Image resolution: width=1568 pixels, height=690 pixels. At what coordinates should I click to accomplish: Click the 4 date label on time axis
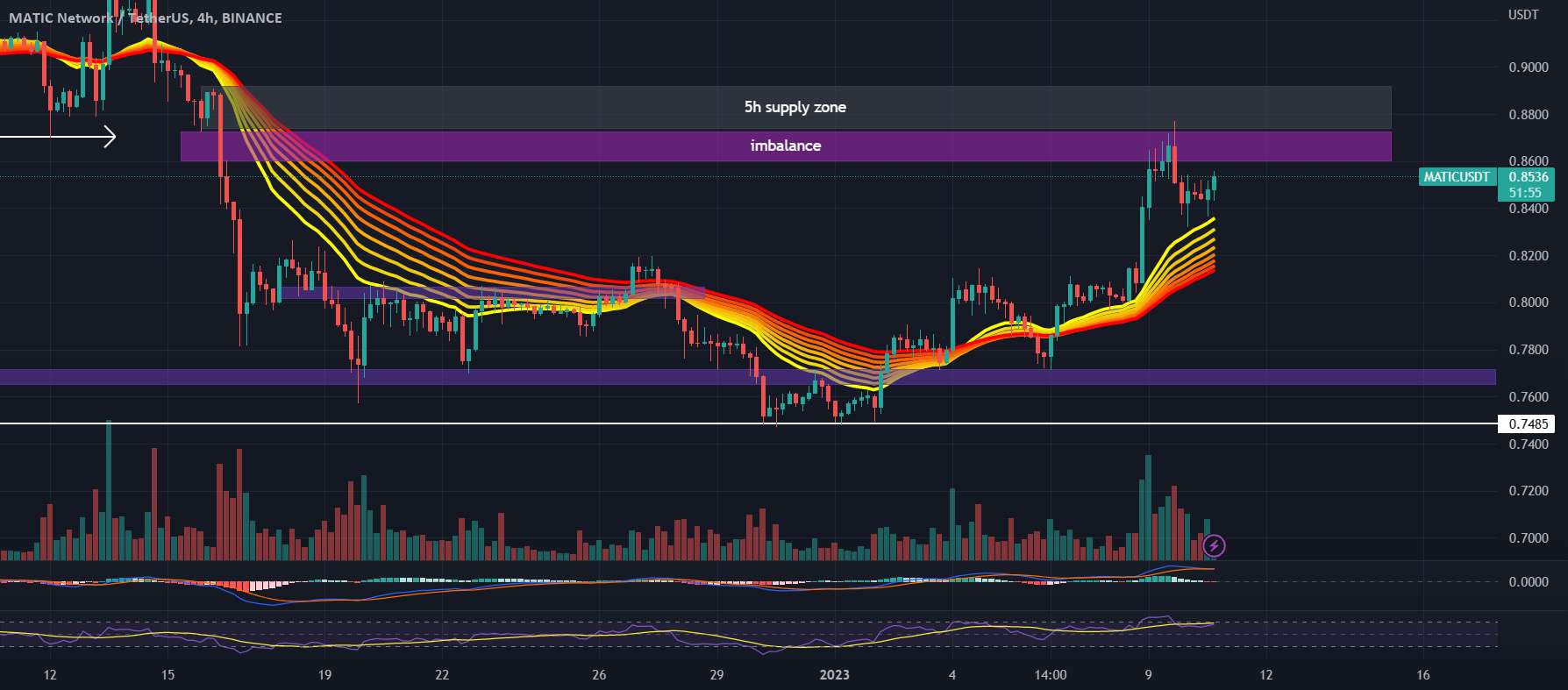952,675
